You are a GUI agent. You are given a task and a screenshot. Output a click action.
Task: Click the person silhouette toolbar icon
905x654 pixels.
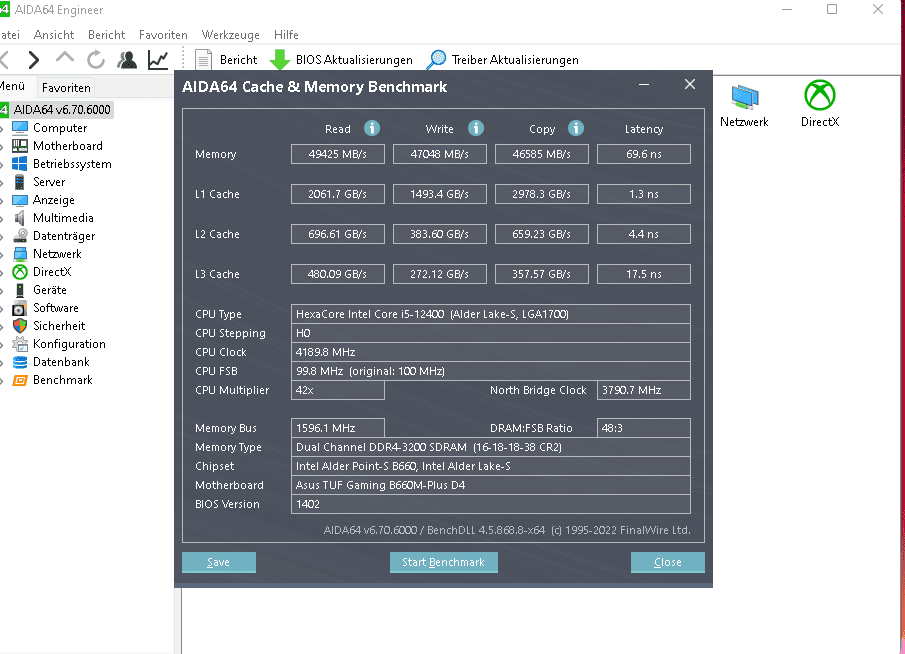tap(127, 59)
